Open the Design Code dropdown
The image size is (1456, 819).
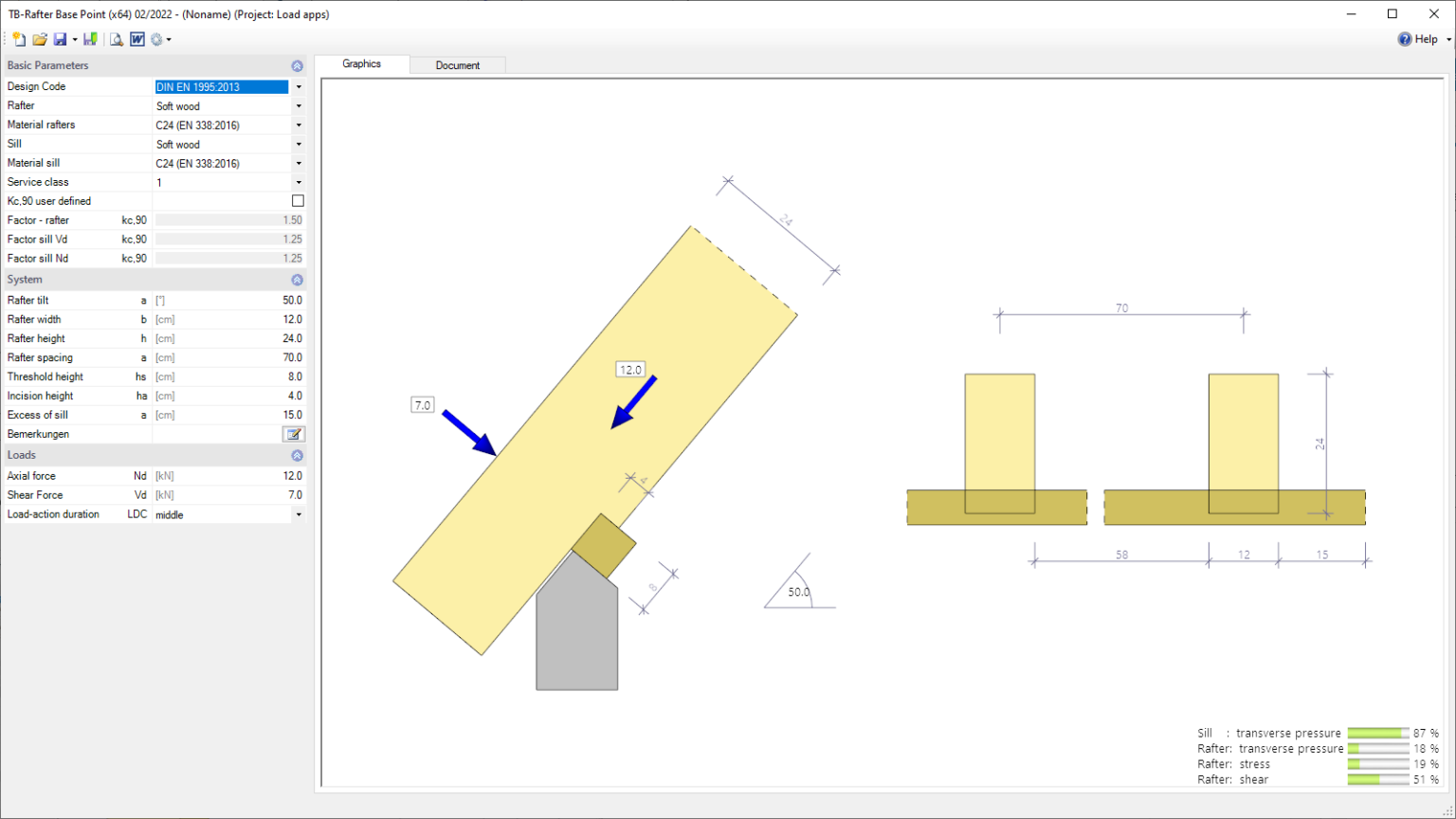click(x=299, y=86)
